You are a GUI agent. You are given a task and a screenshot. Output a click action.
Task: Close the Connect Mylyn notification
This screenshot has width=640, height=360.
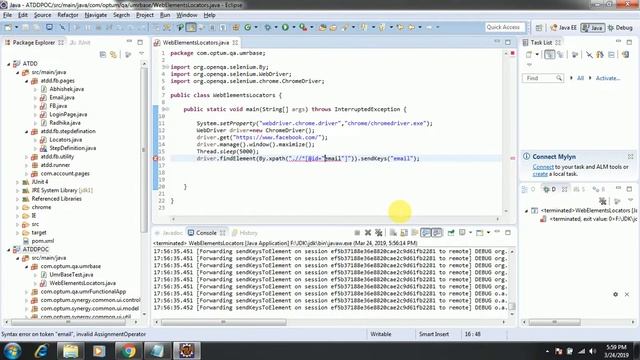(x=630, y=157)
